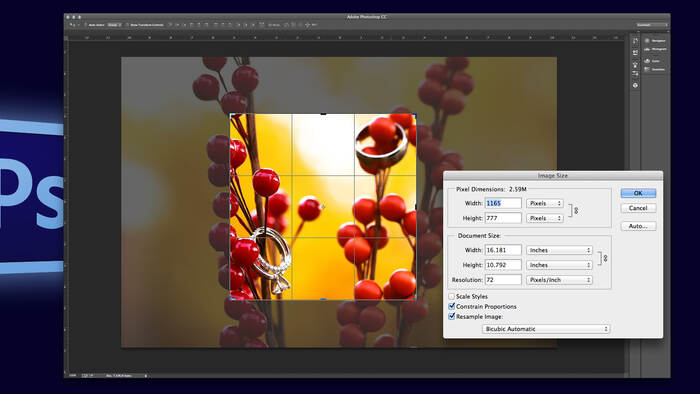Click the top icon in the collapsed panel dock

click(x=635, y=41)
